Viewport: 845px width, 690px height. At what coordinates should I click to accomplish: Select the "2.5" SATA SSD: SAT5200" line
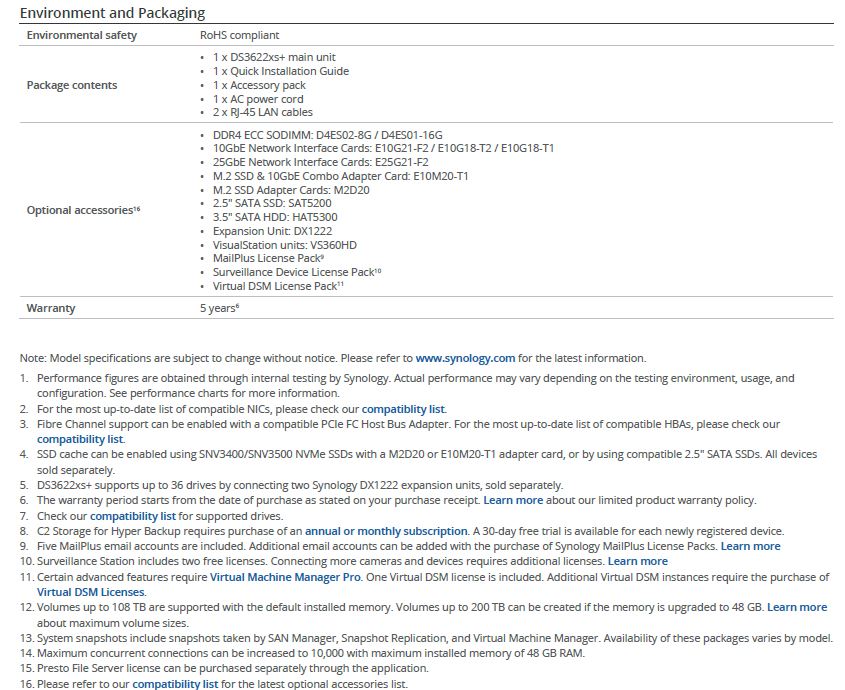(x=272, y=203)
